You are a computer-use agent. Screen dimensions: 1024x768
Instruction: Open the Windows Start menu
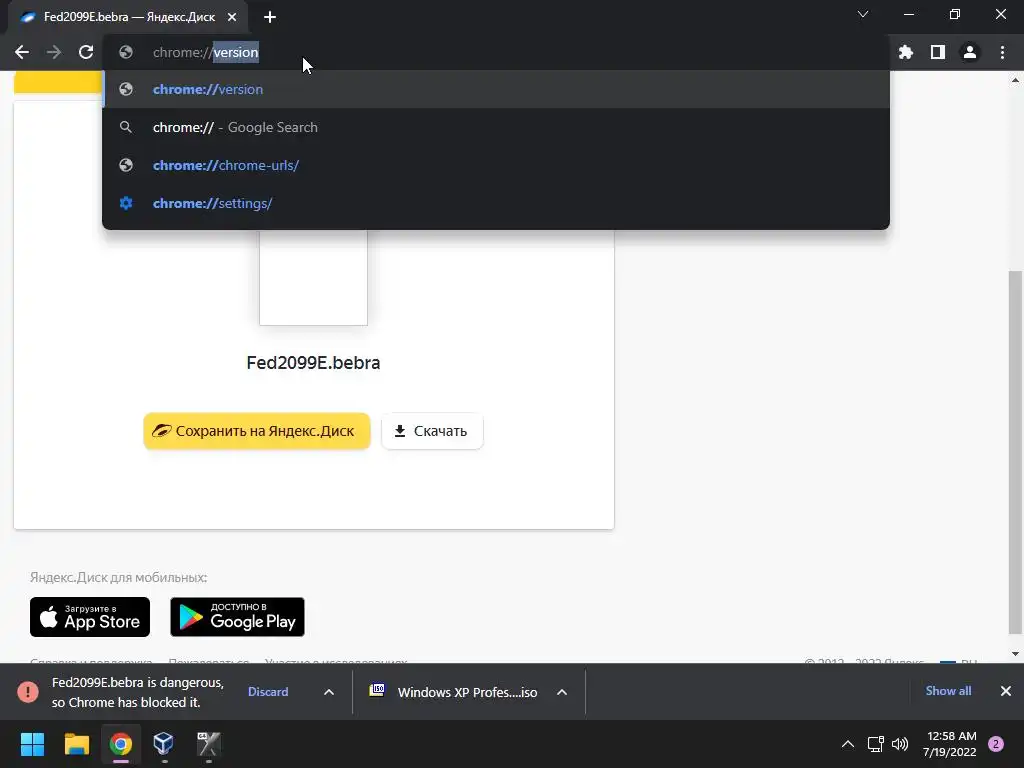point(32,744)
